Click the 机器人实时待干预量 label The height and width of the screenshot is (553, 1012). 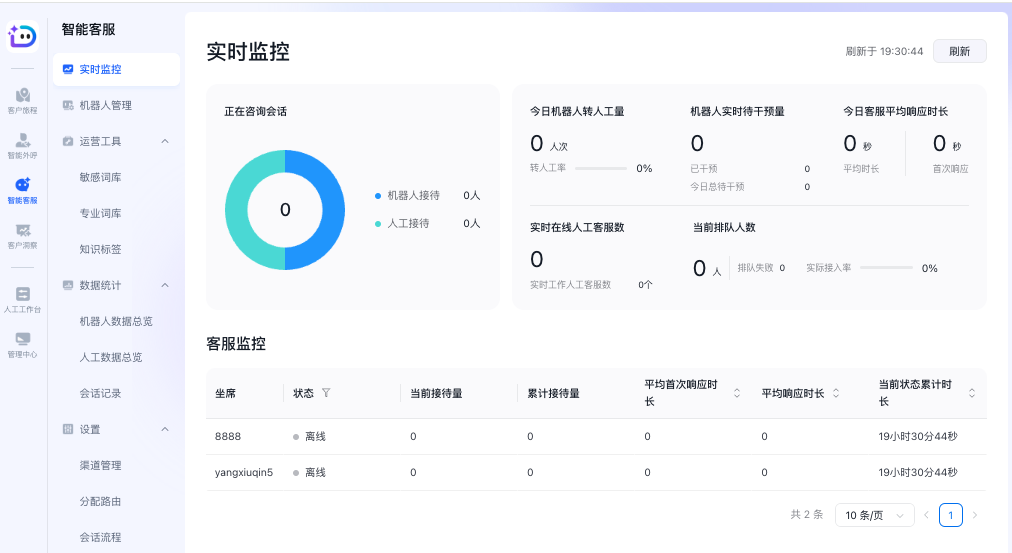click(737, 111)
